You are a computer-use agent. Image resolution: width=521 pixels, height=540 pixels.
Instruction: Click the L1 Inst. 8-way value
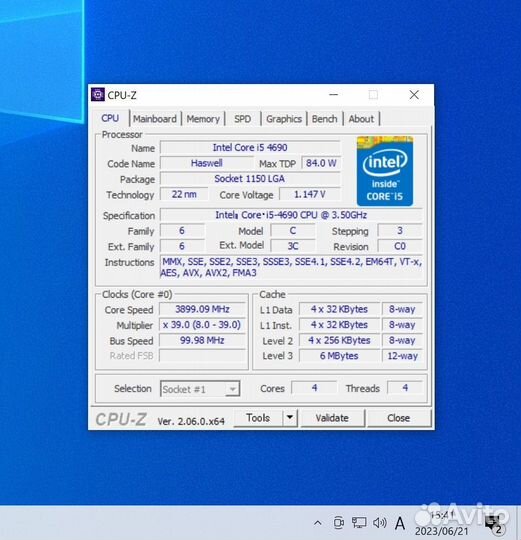[x=402, y=325]
